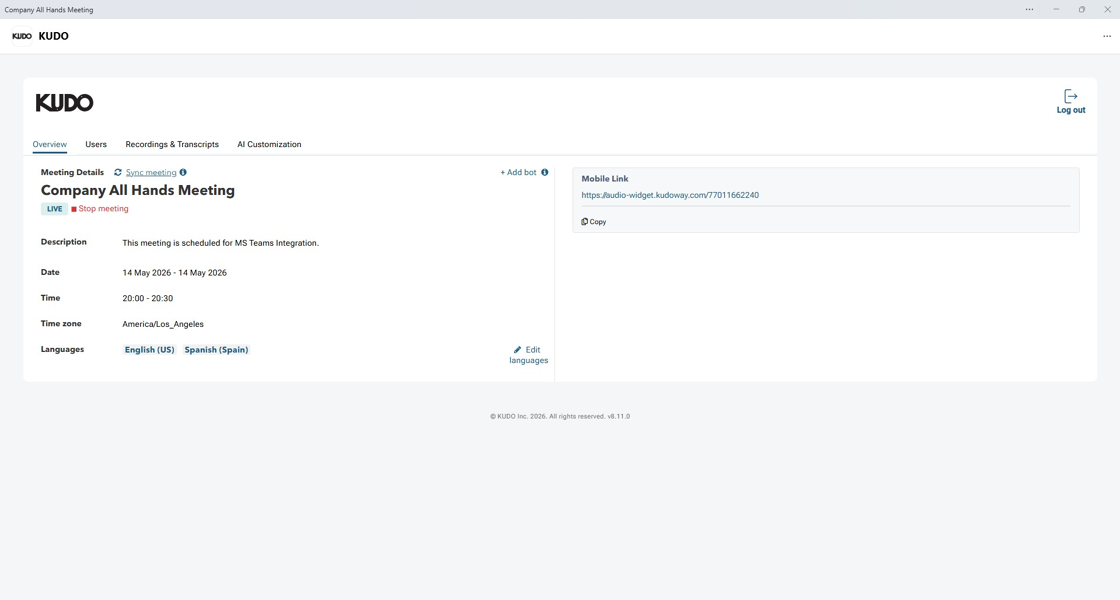Click the Company All Hands Meeting heading
The width and height of the screenshot is (1120, 600).
138,190
